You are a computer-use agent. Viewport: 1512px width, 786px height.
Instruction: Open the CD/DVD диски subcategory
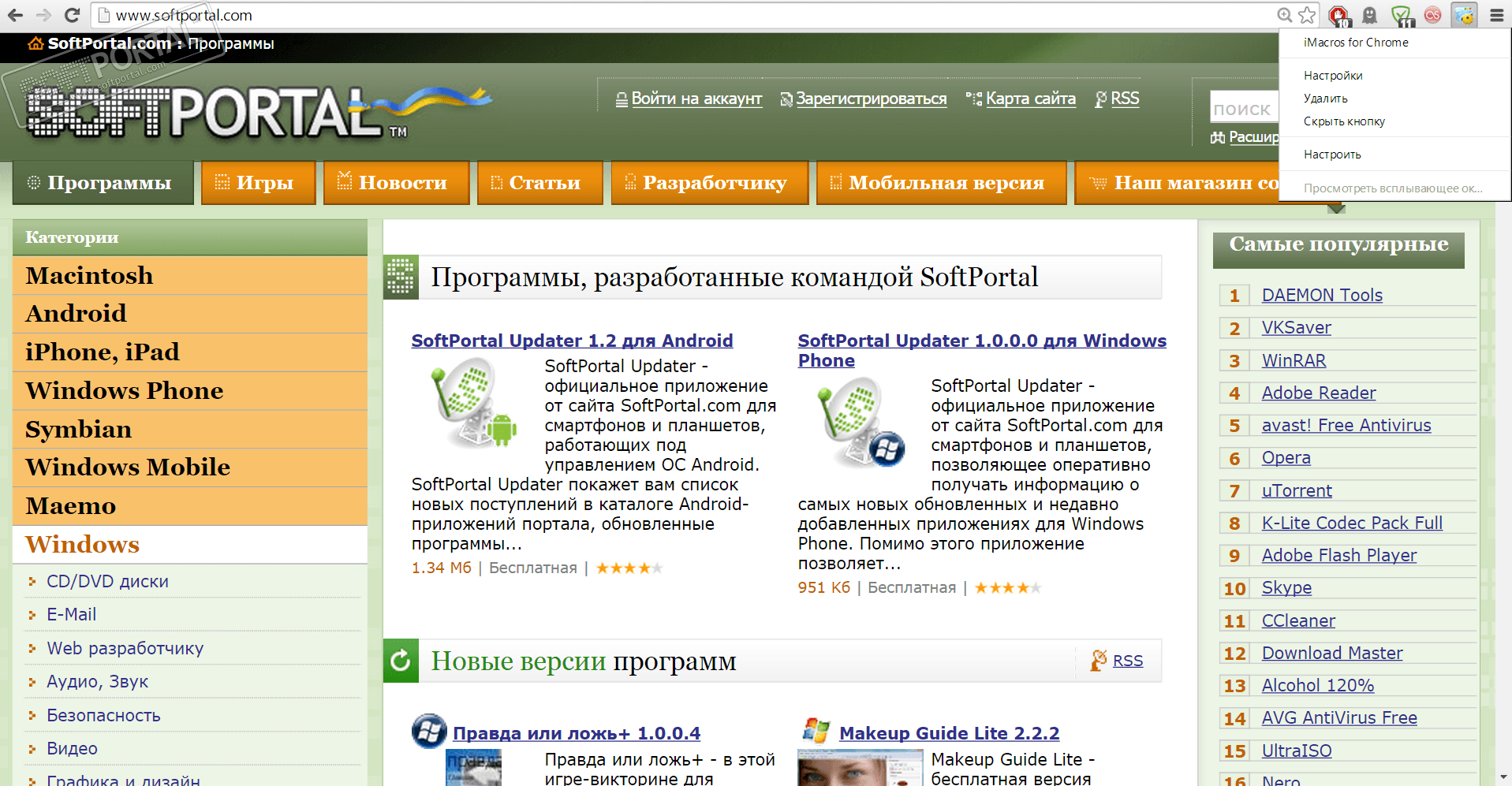pyautogui.click(x=107, y=582)
